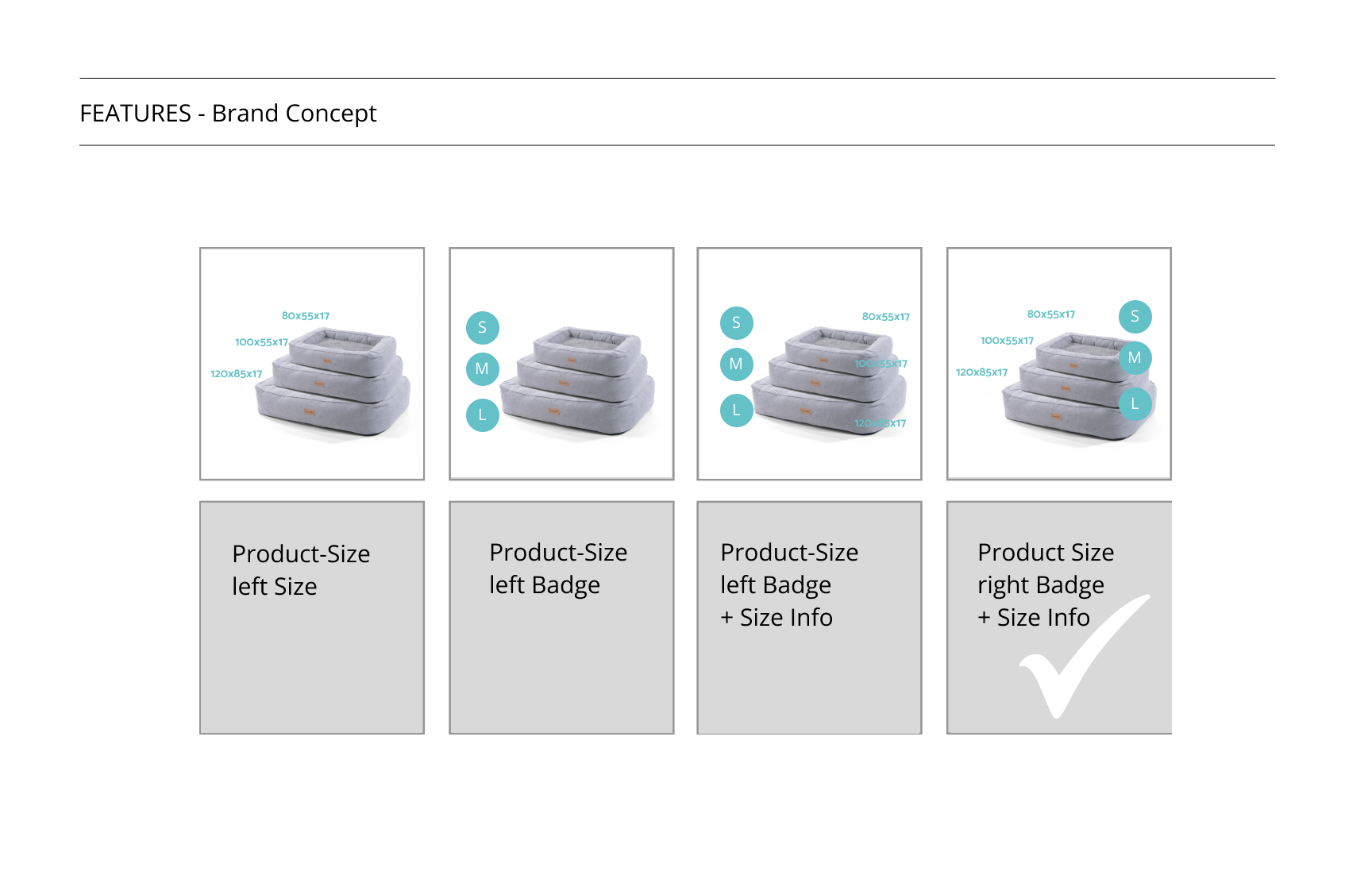The image size is (1372, 887).
Task: Click the S badge in the second product image
Action: tap(482, 327)
